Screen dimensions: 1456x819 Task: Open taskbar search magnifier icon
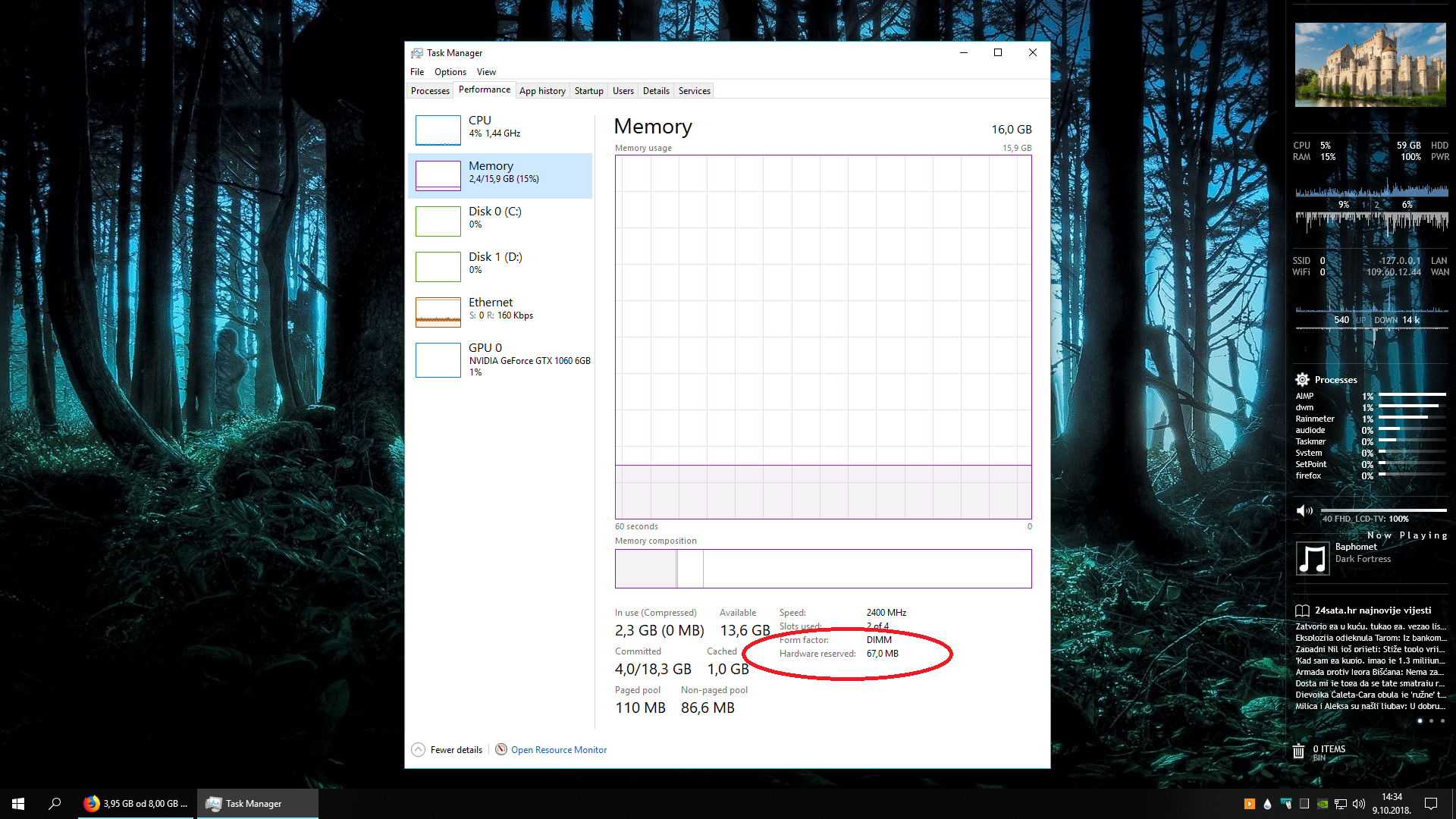click(55, 804)
